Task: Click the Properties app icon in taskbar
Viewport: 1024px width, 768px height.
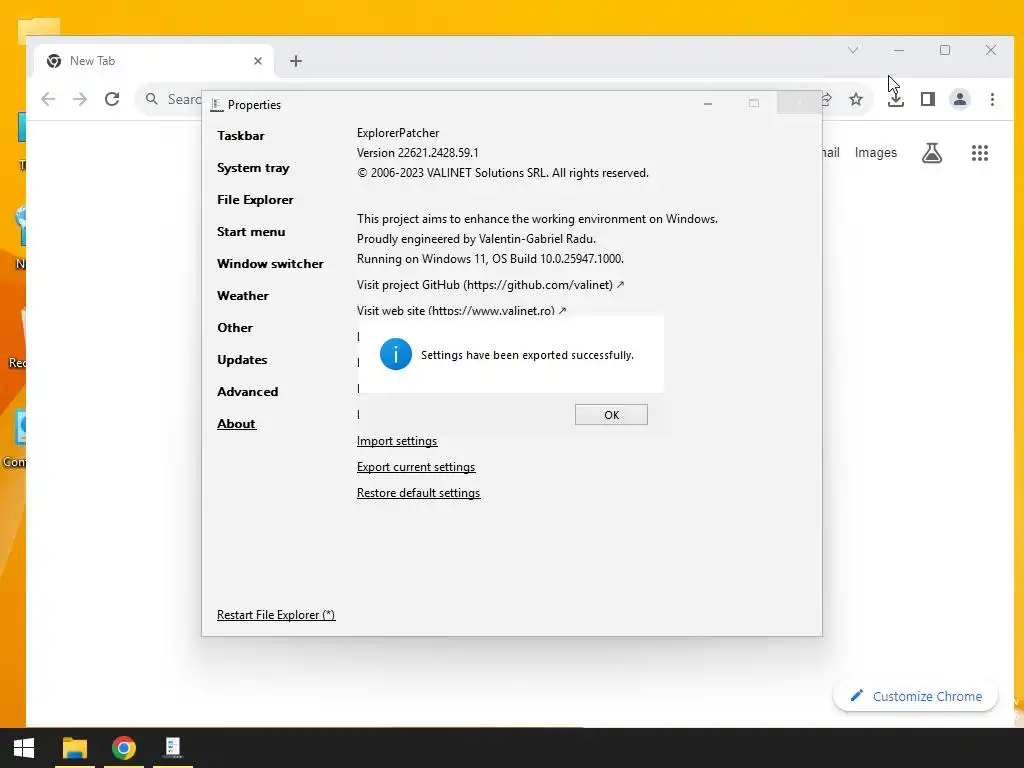Action: point(172,748)
